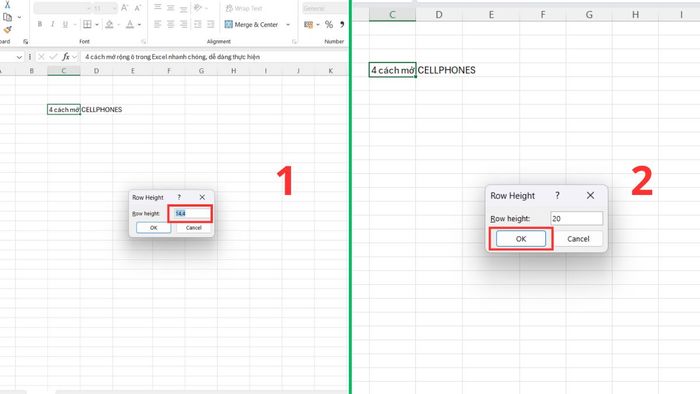Open the Number Format General dropdown

coord(325,8)
